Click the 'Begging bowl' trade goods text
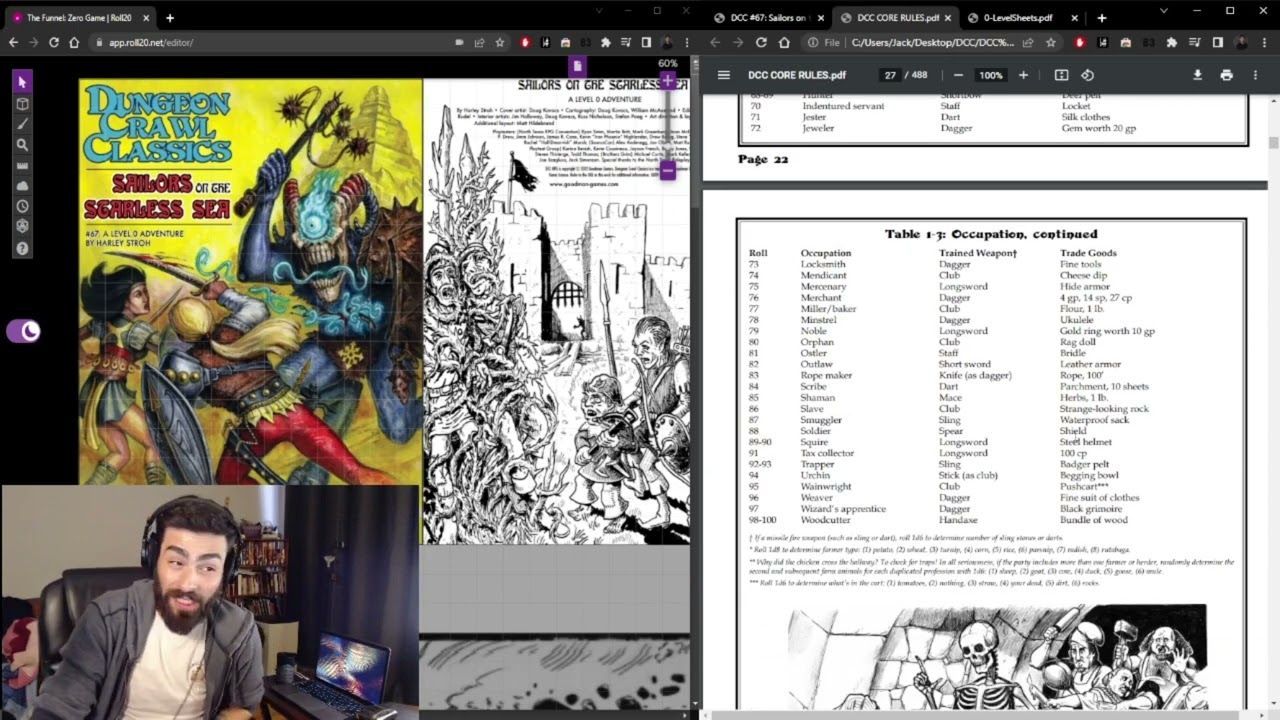The width and height of the screenshot is (1280, 720). [1089, 475]
